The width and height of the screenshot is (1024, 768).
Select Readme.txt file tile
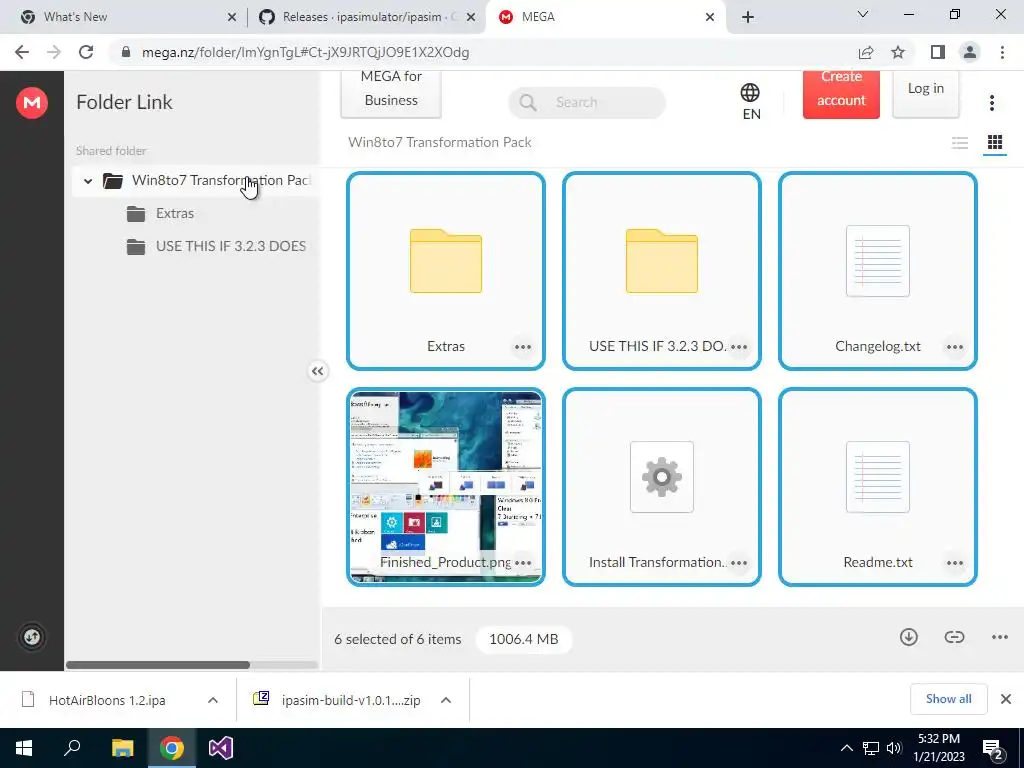(x=878, y=487)
